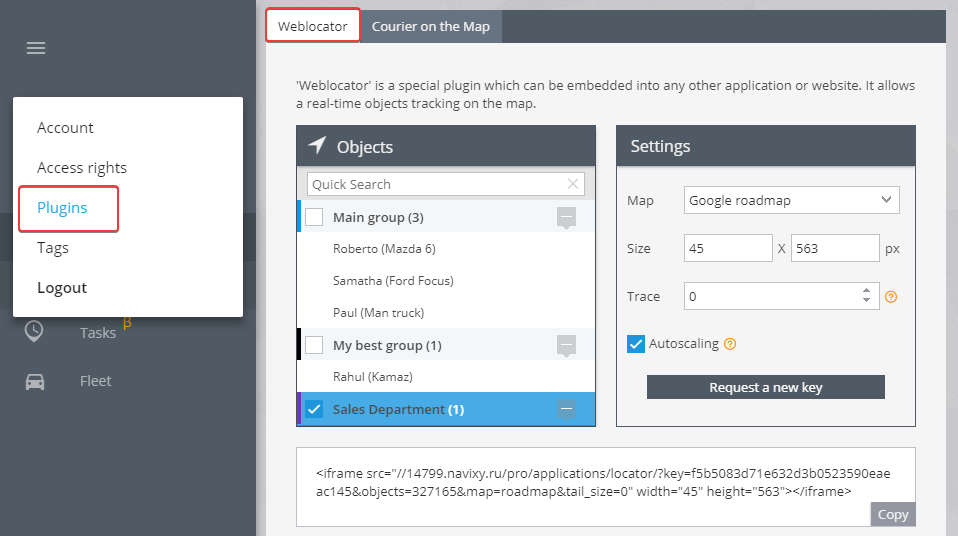Collapse the Main group list
This screenshot has height=536, width=958.
pos(566,218)
